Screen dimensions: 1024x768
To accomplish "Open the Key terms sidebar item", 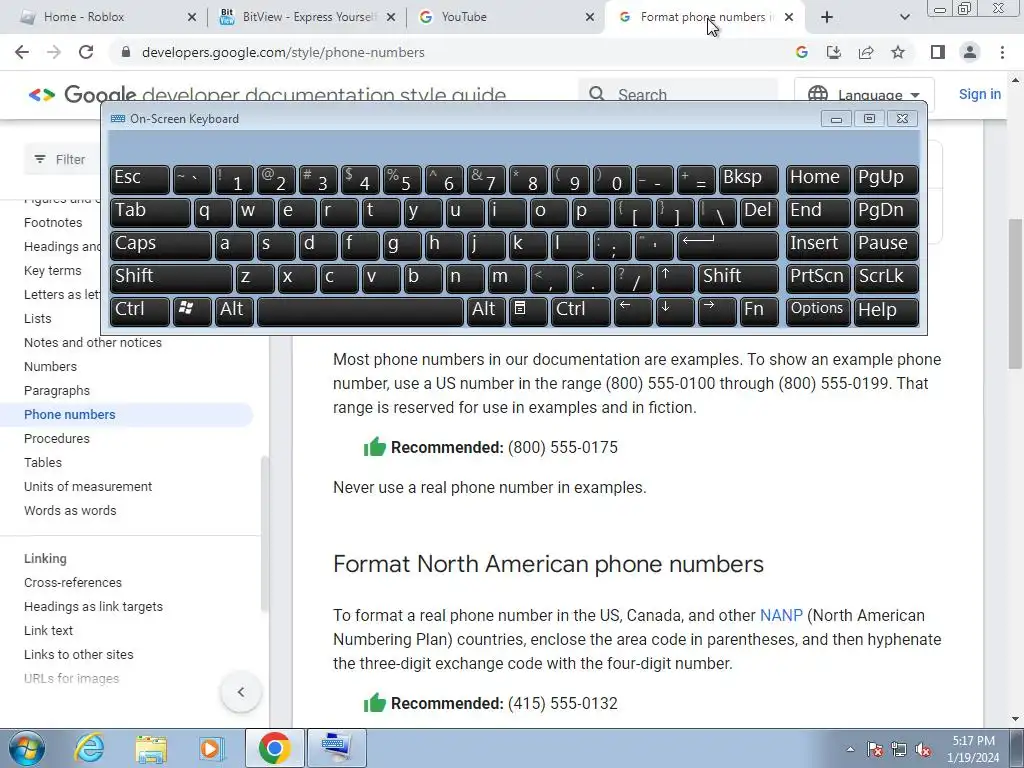I will coord(53,270).
